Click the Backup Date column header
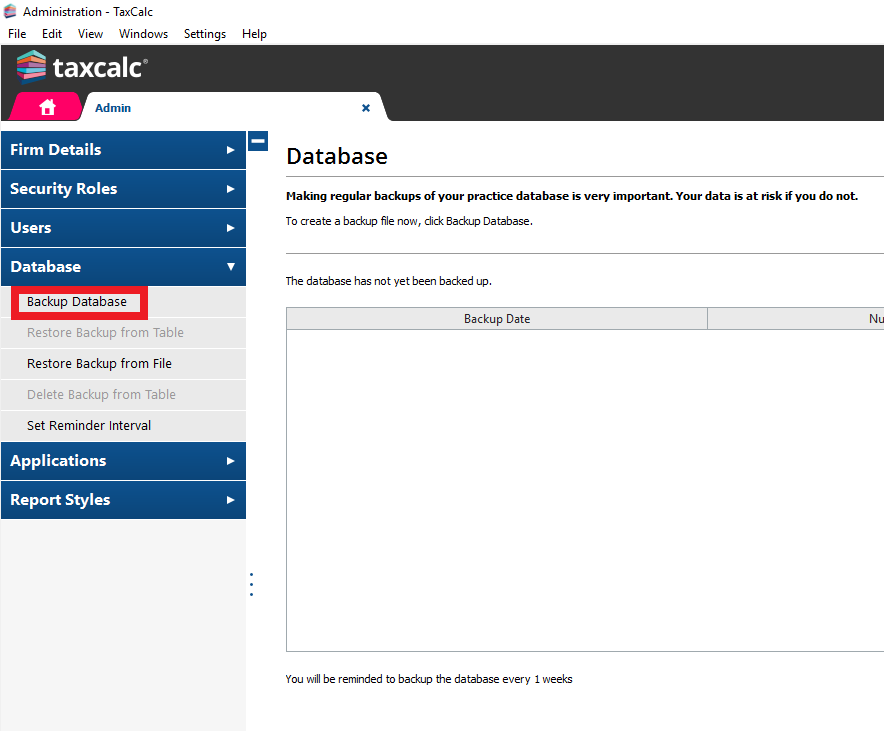884x731 pixels. click(x=497, y=318)
